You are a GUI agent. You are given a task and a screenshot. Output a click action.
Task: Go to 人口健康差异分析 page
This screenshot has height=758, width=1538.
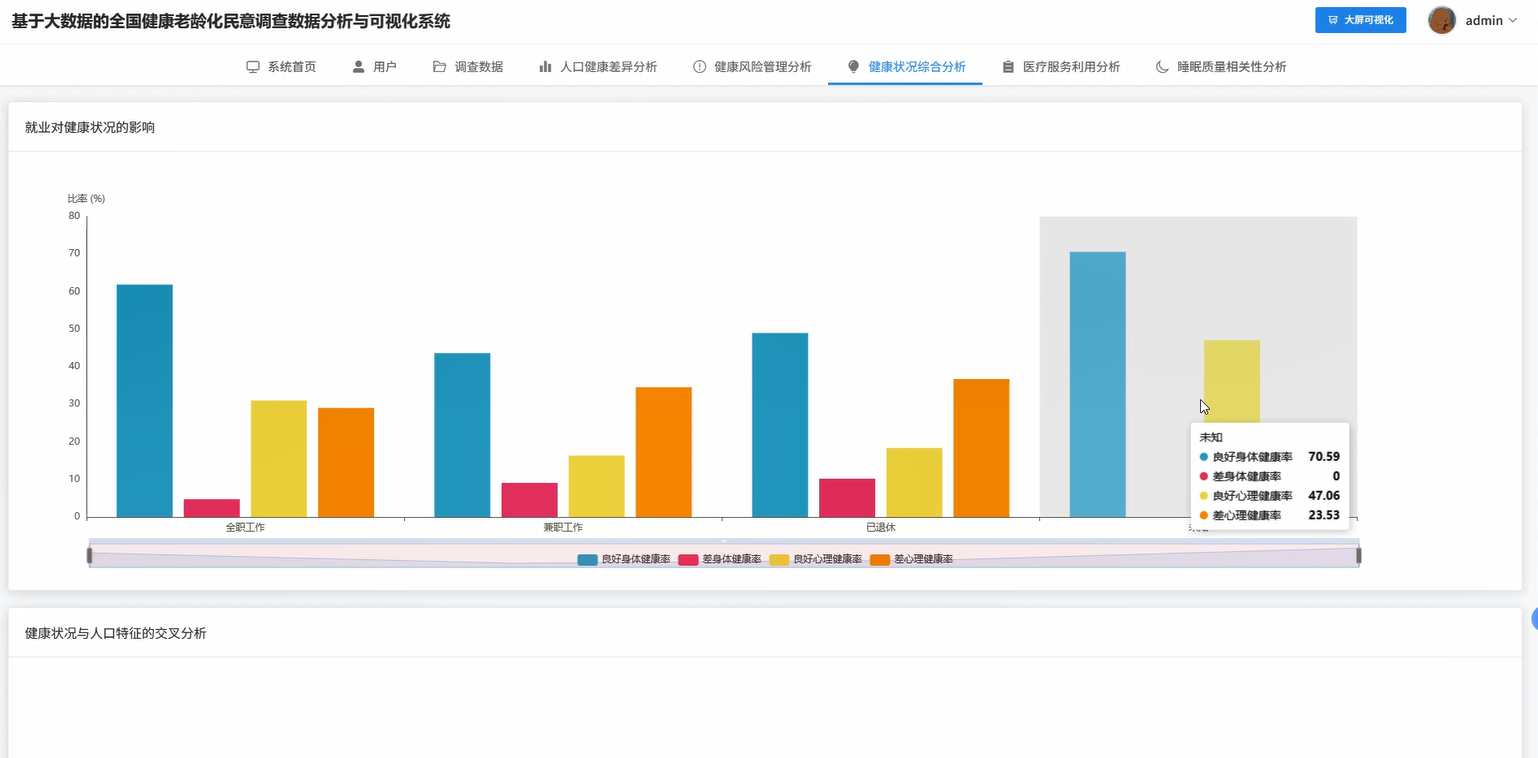(597, 67)
